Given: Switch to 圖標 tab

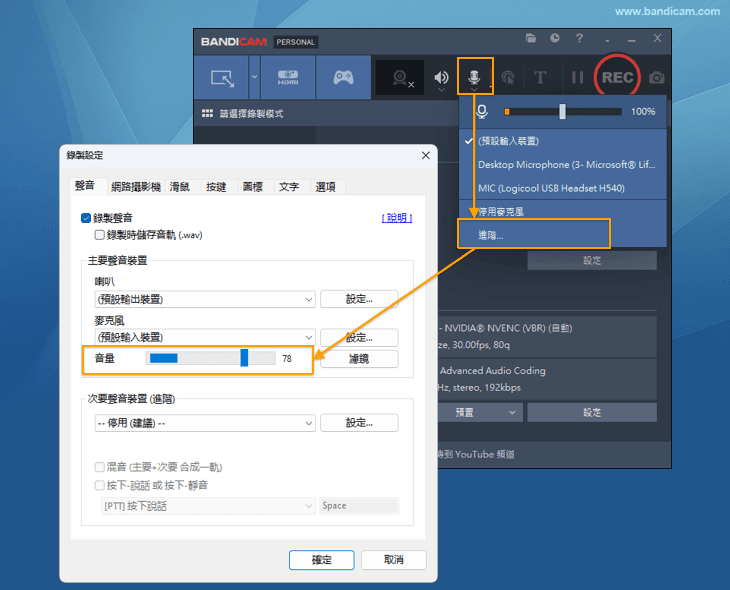Looking at the screenshot, I should pyautogui.click(x=253, y=187).
